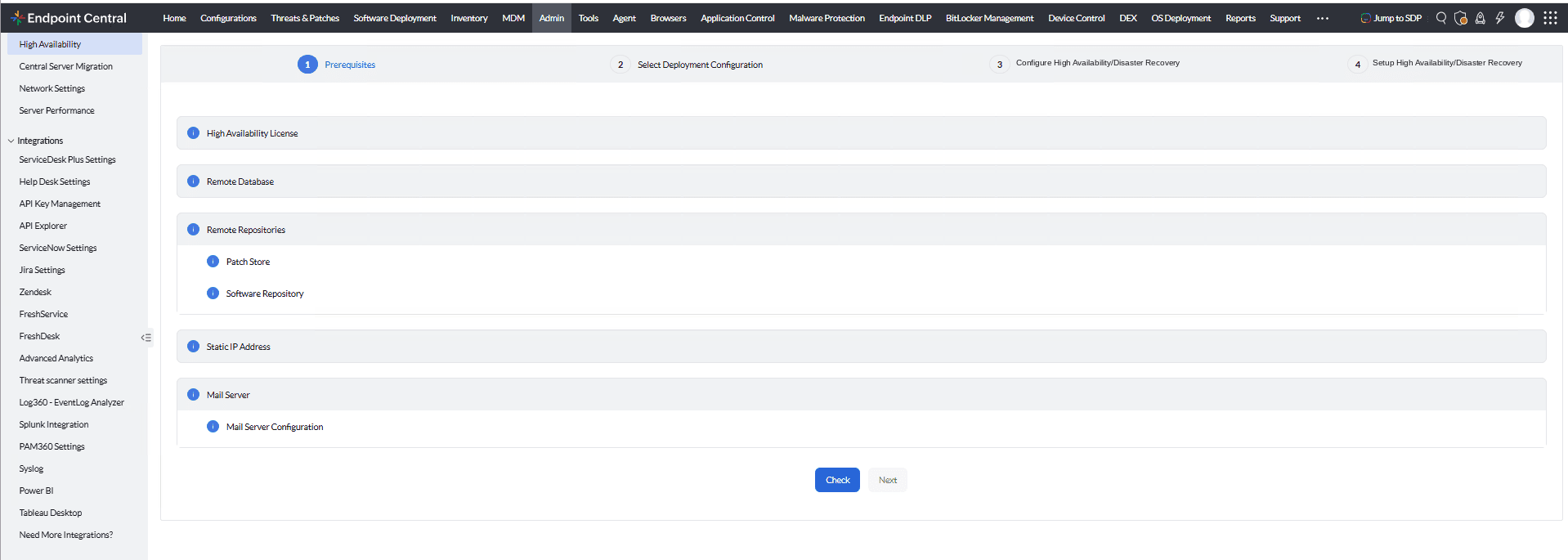Open the rocket quick-start icon
1568x560 pixels.
[1481, 18]
